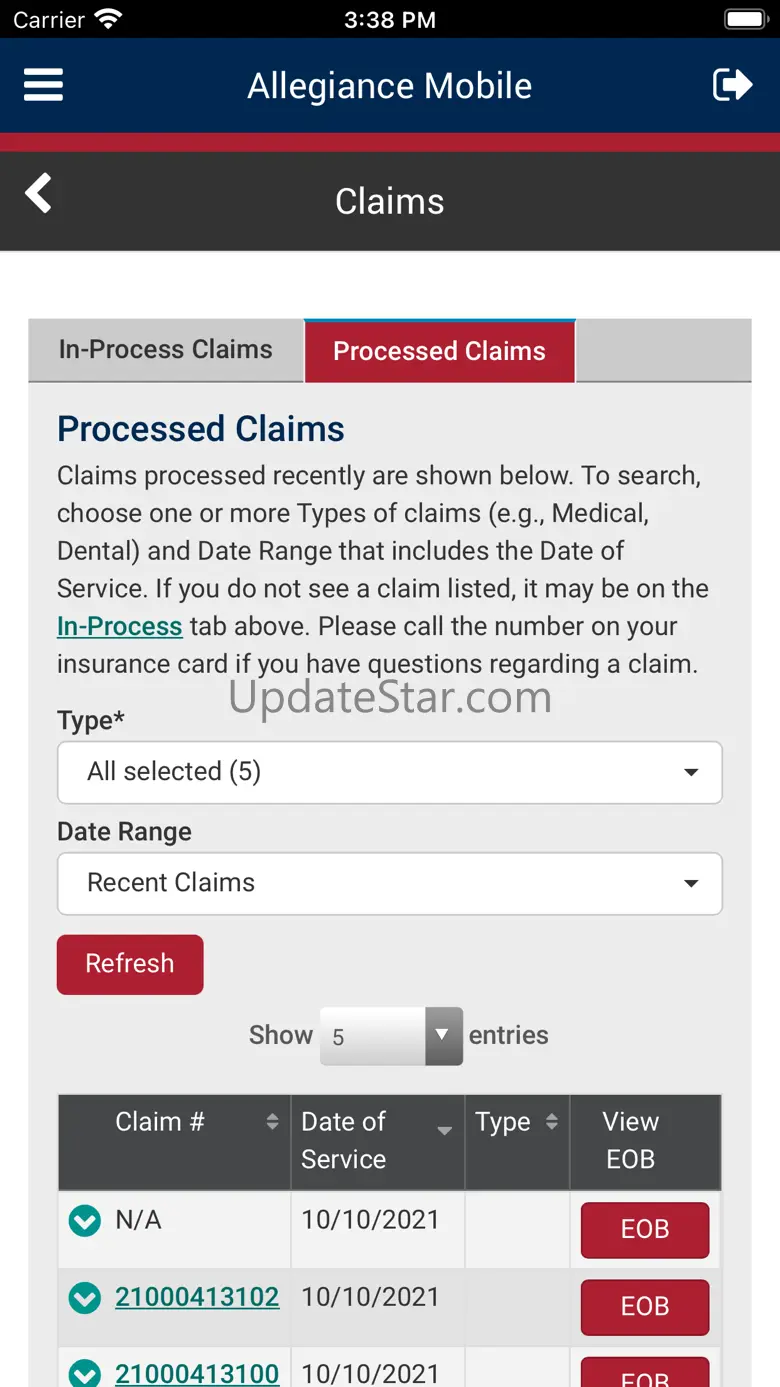The height and width of the screenshot is (1387, 780).
Task: Expand the N/A claim row details
Action: tap(85, 1220)
